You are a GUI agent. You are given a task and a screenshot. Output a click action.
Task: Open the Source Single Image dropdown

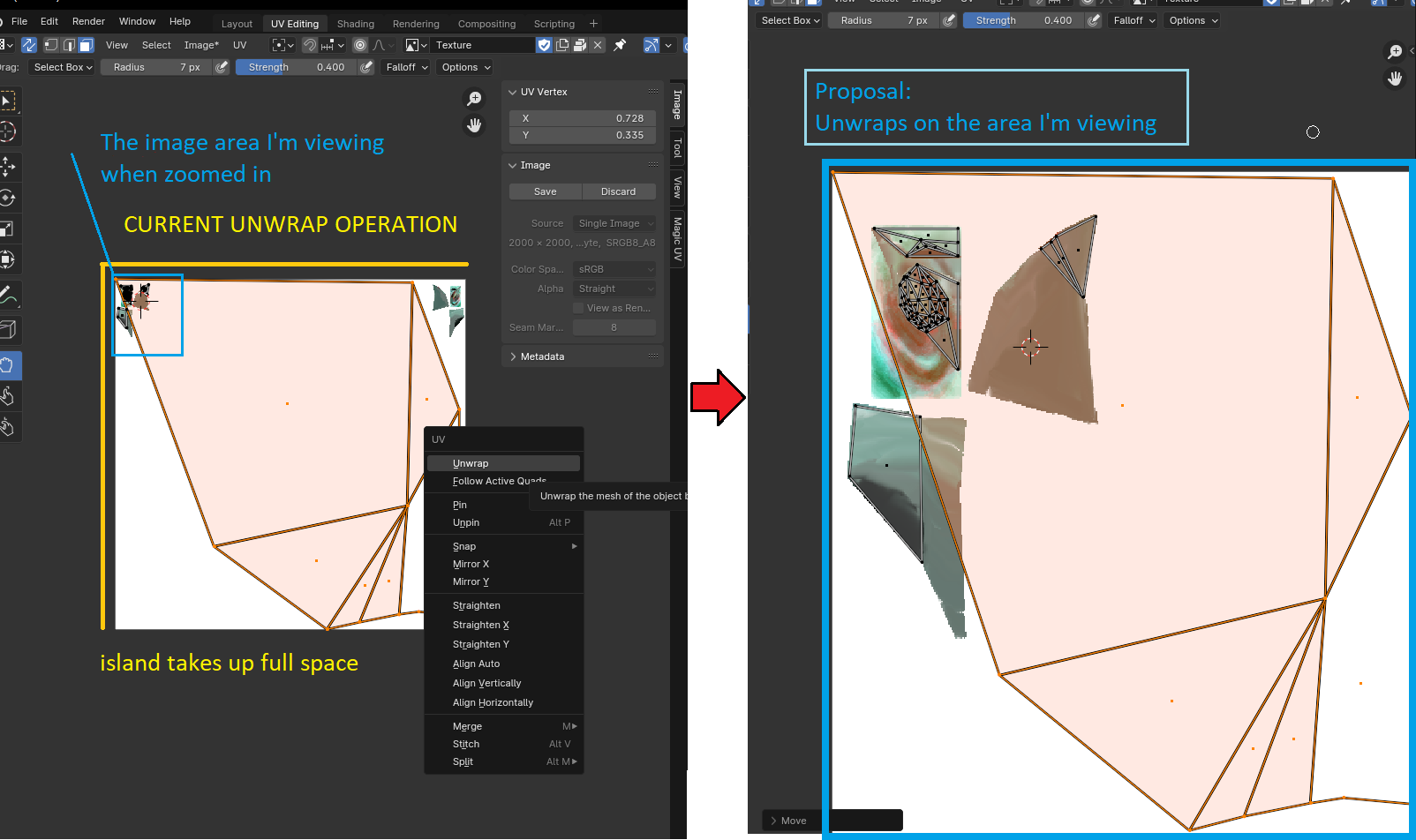tap(614, 223)
